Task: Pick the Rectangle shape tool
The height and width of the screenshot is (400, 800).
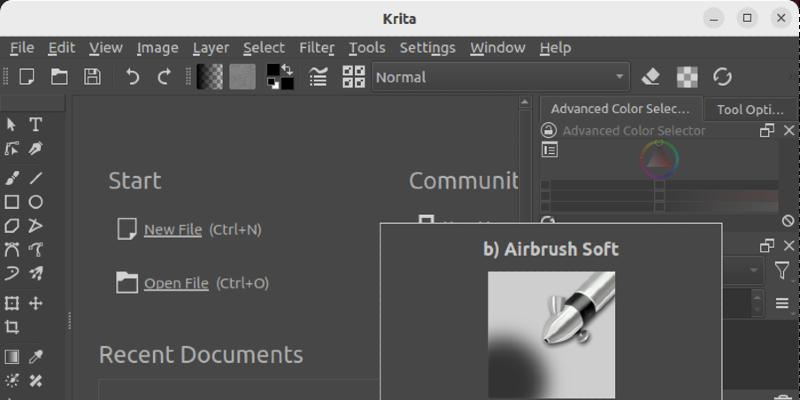Action: [x=12, y=202]
